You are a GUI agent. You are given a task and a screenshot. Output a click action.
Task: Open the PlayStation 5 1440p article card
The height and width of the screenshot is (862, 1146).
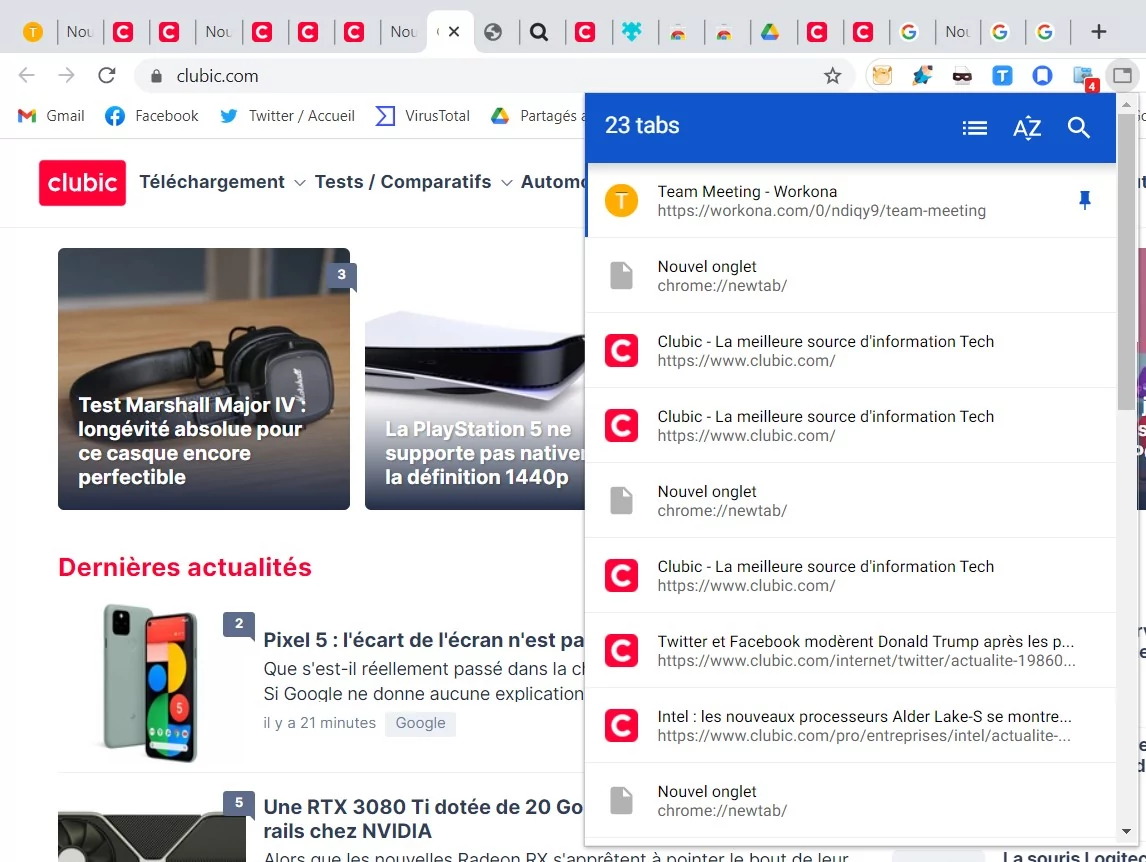(475, 409)
